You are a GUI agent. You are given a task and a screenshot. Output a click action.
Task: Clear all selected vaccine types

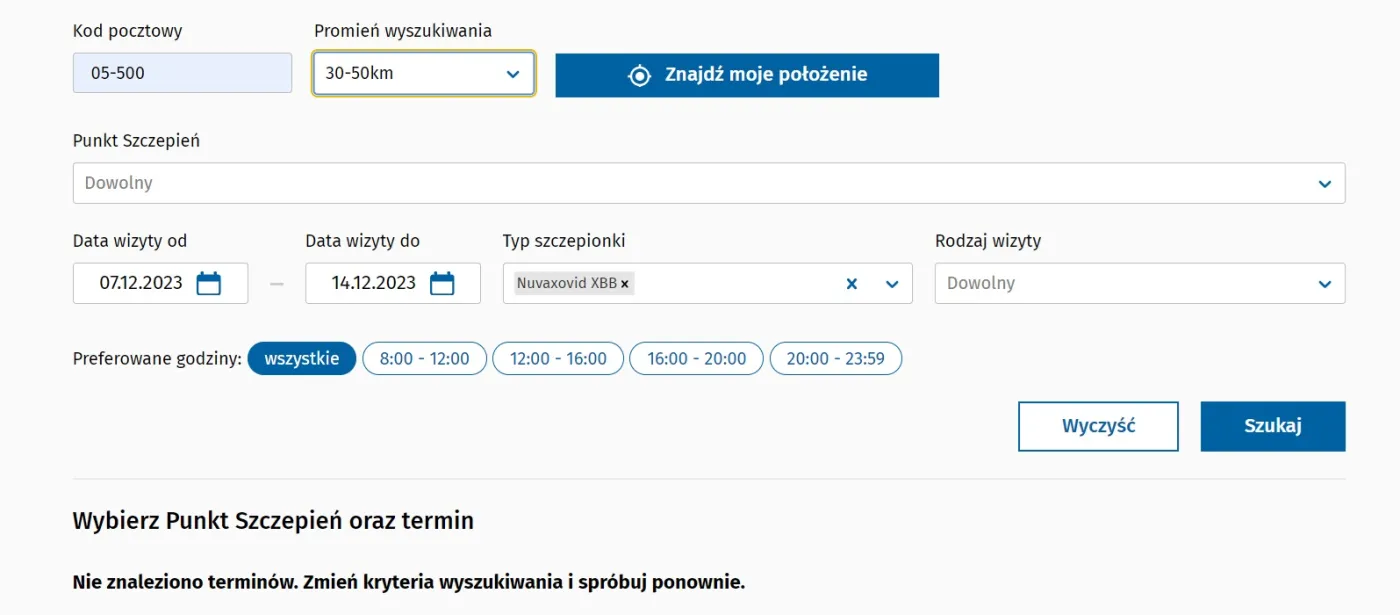(852, 284)
